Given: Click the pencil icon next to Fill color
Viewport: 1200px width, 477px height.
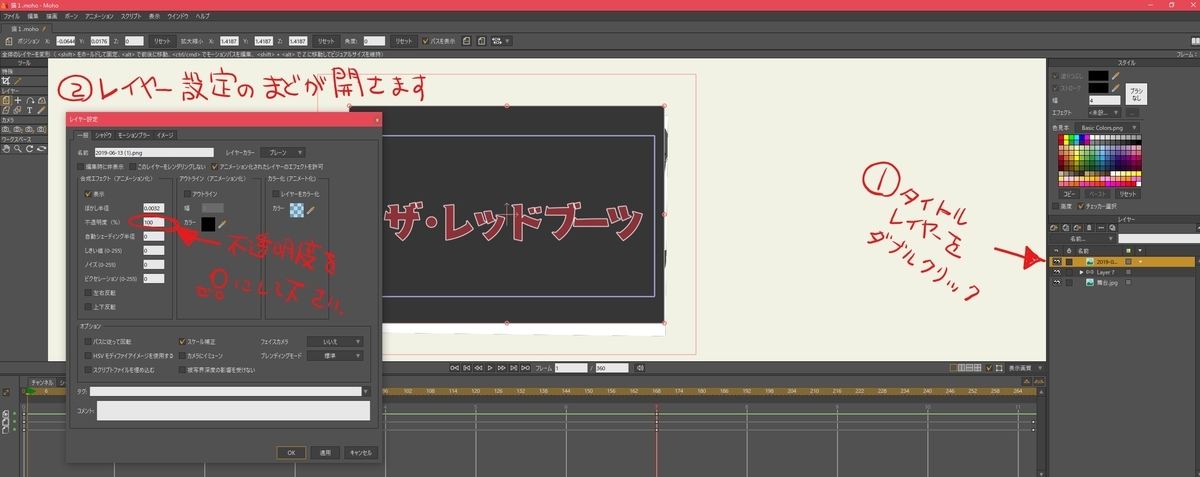Looking at the screenshot, I should pyautogui.click(x=1115, y=76).
